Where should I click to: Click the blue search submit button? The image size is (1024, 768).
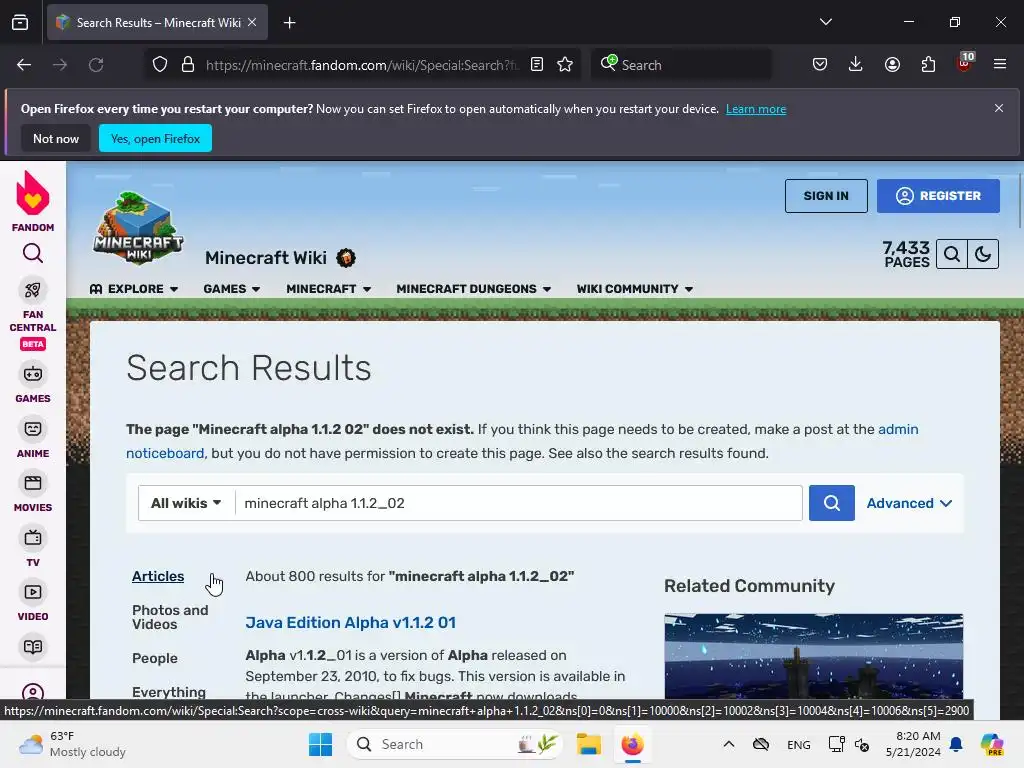pyautogui.click(x=831, y=503)
